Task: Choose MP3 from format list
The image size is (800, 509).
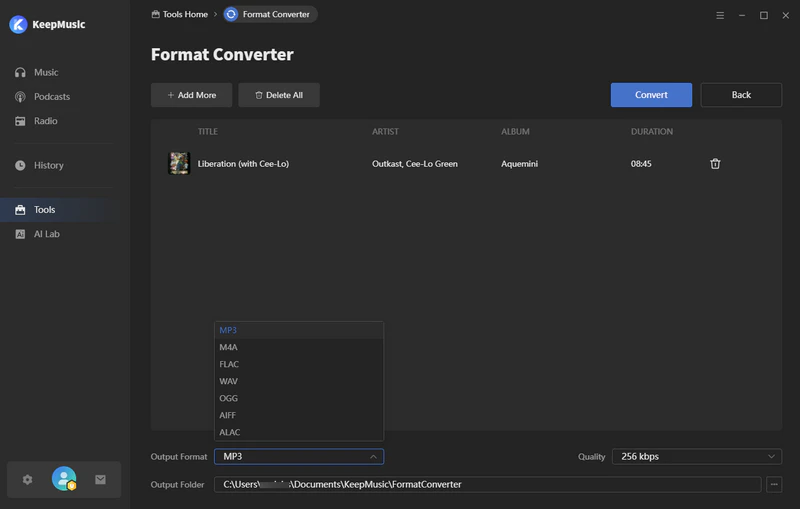Action: click(299, 330)
